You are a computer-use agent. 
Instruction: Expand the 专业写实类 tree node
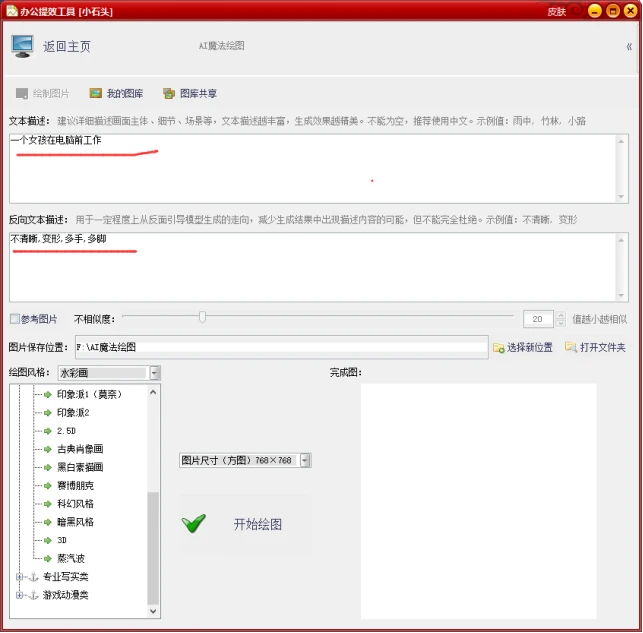19,577
